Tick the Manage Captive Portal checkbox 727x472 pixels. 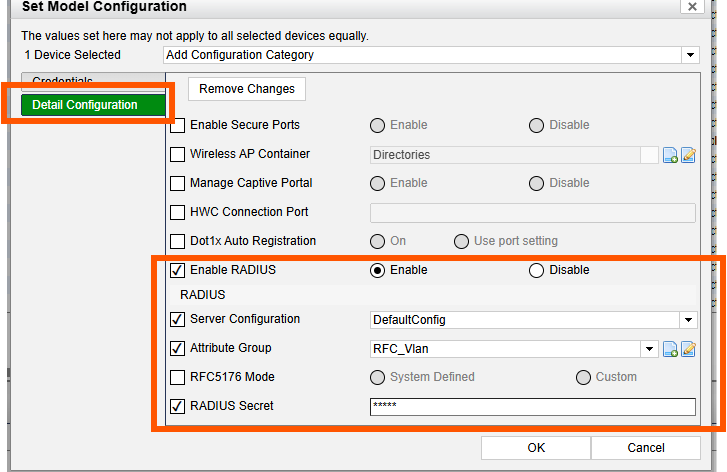[x=177, y=183]
